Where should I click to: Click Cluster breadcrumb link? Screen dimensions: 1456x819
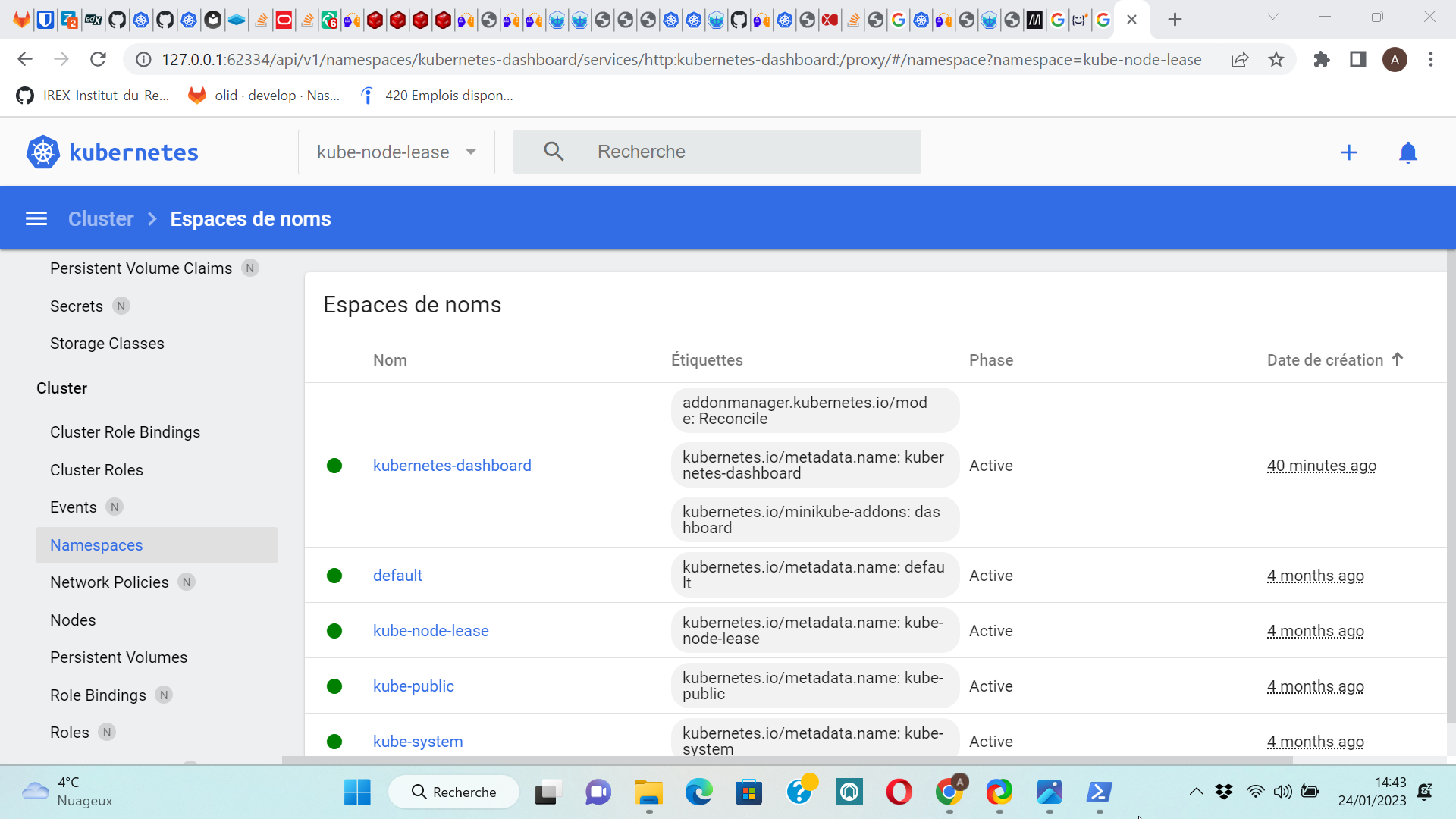(x=101, y=219)
